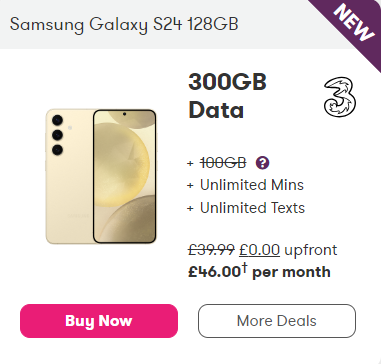Click the dagger footnote symbol after £46.00
This screenshot has width=381, height=364.
click(x=244, y=268)
